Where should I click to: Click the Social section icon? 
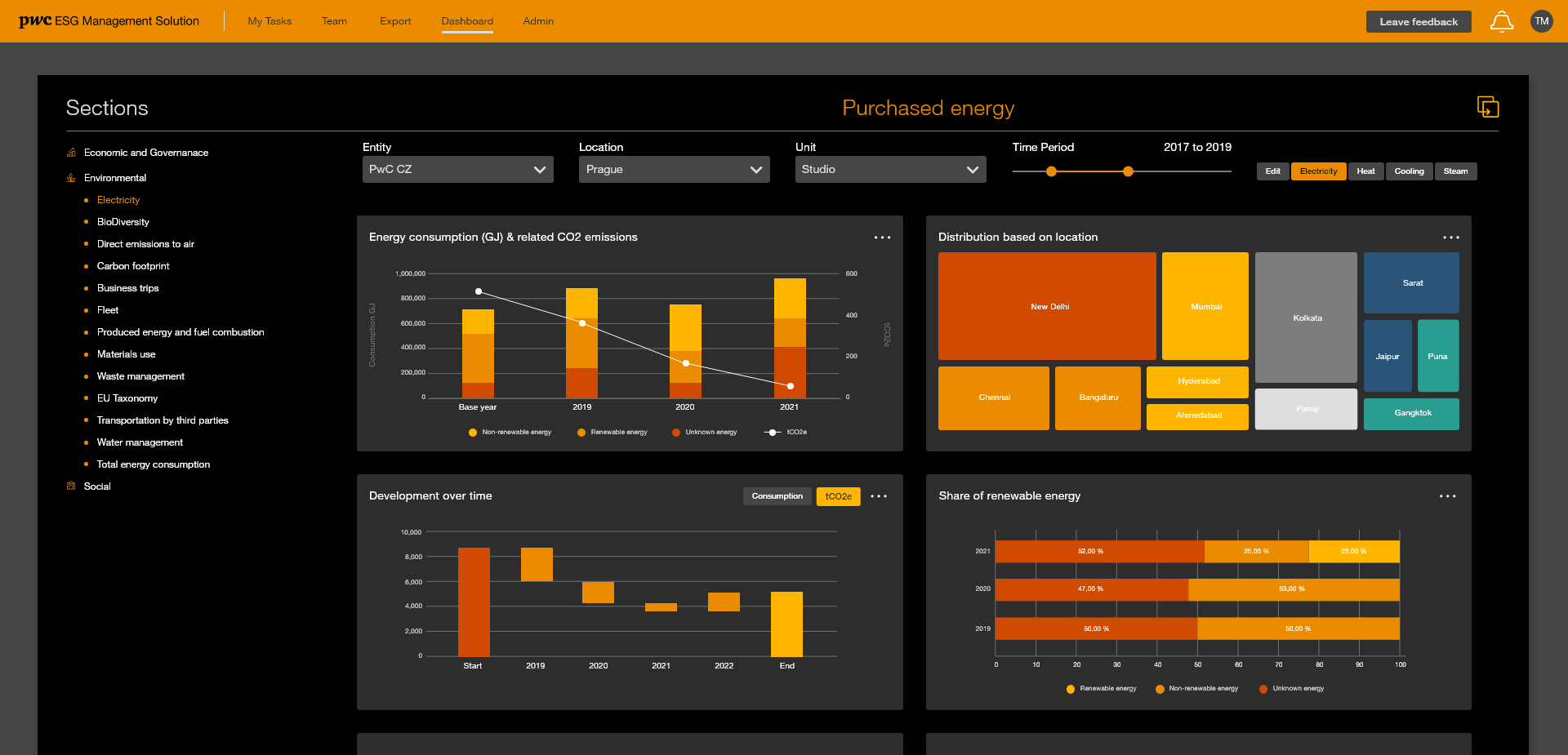[70, 486]
